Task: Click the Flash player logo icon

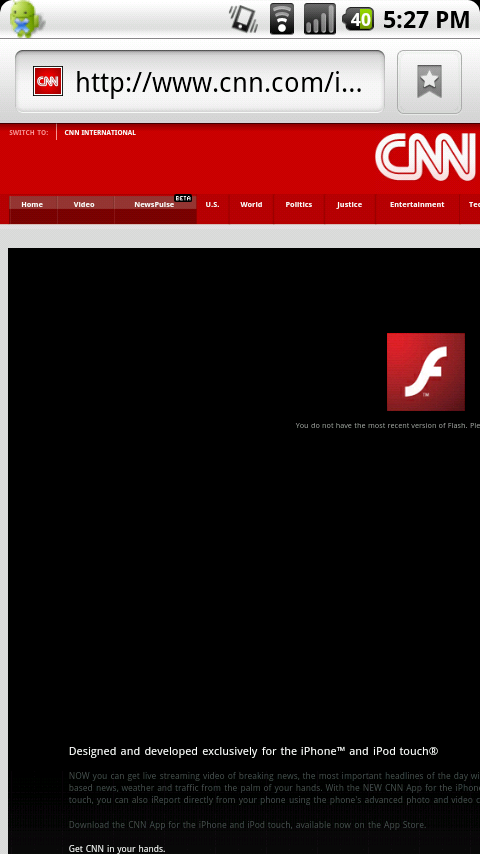Action: pyautogui.click(x=426, y=372)
